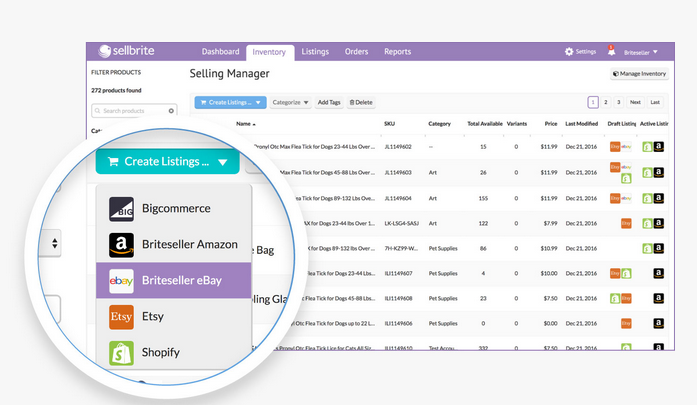Jump to the Last page
Screen dimensions: 697x405
point(655,102)
